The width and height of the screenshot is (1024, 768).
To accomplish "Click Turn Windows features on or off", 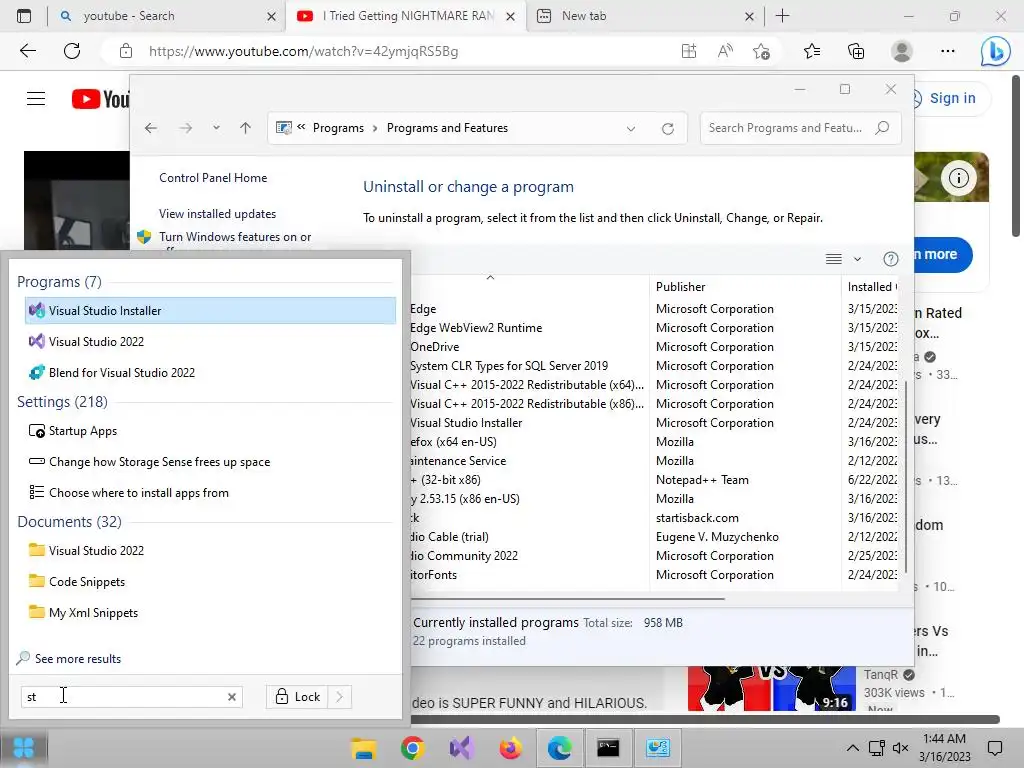I will pos(235,238).
